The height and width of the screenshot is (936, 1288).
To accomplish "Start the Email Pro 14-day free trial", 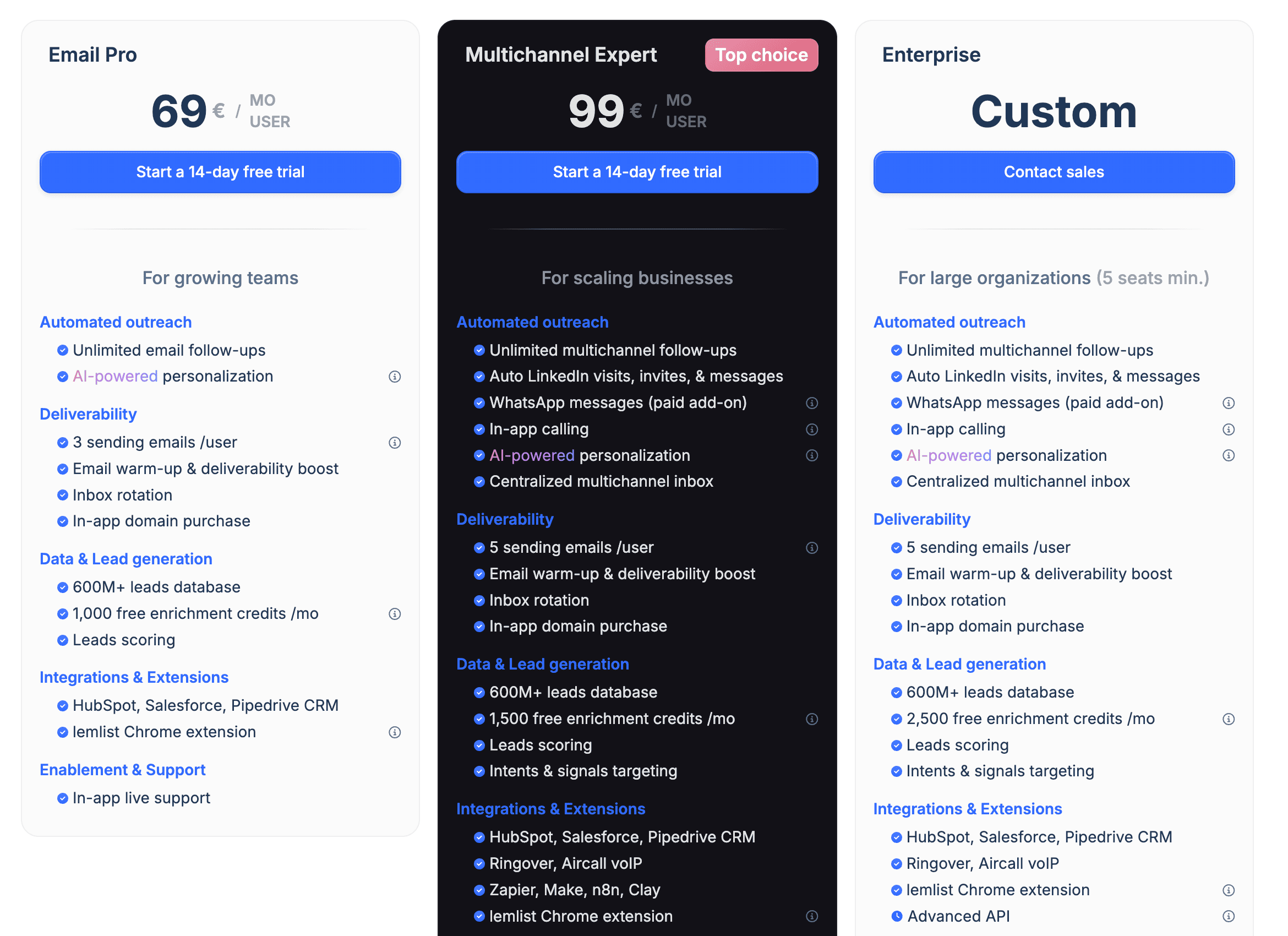I will (220, 172).
